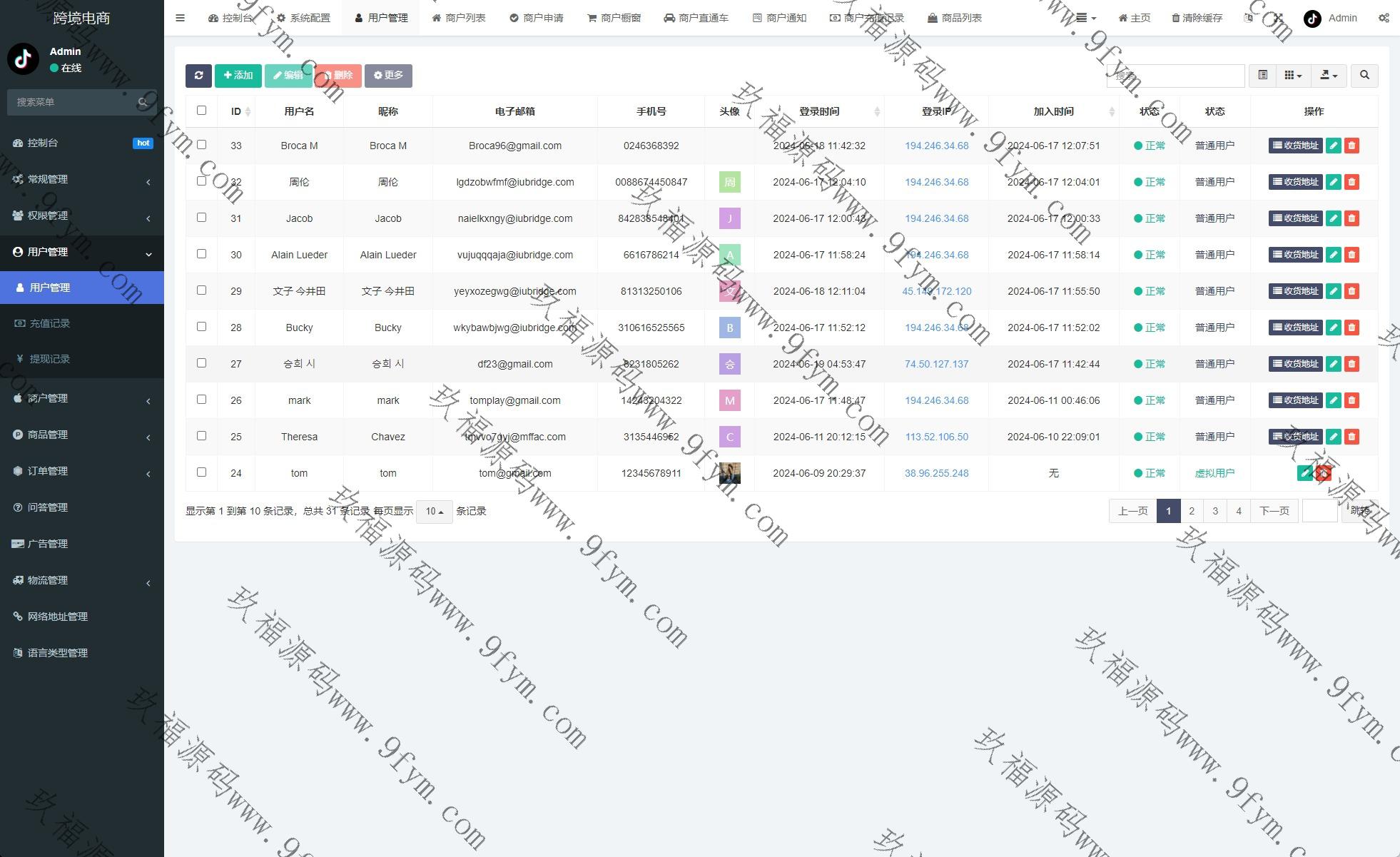
Task: Click the green edit pencil icon for Jacob row
Action: [1333, 218]
